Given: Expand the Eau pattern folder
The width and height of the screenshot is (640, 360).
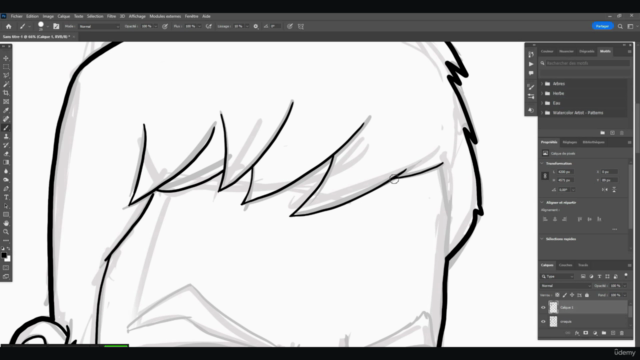Looking at the screenshot, I should coord(542,103).
